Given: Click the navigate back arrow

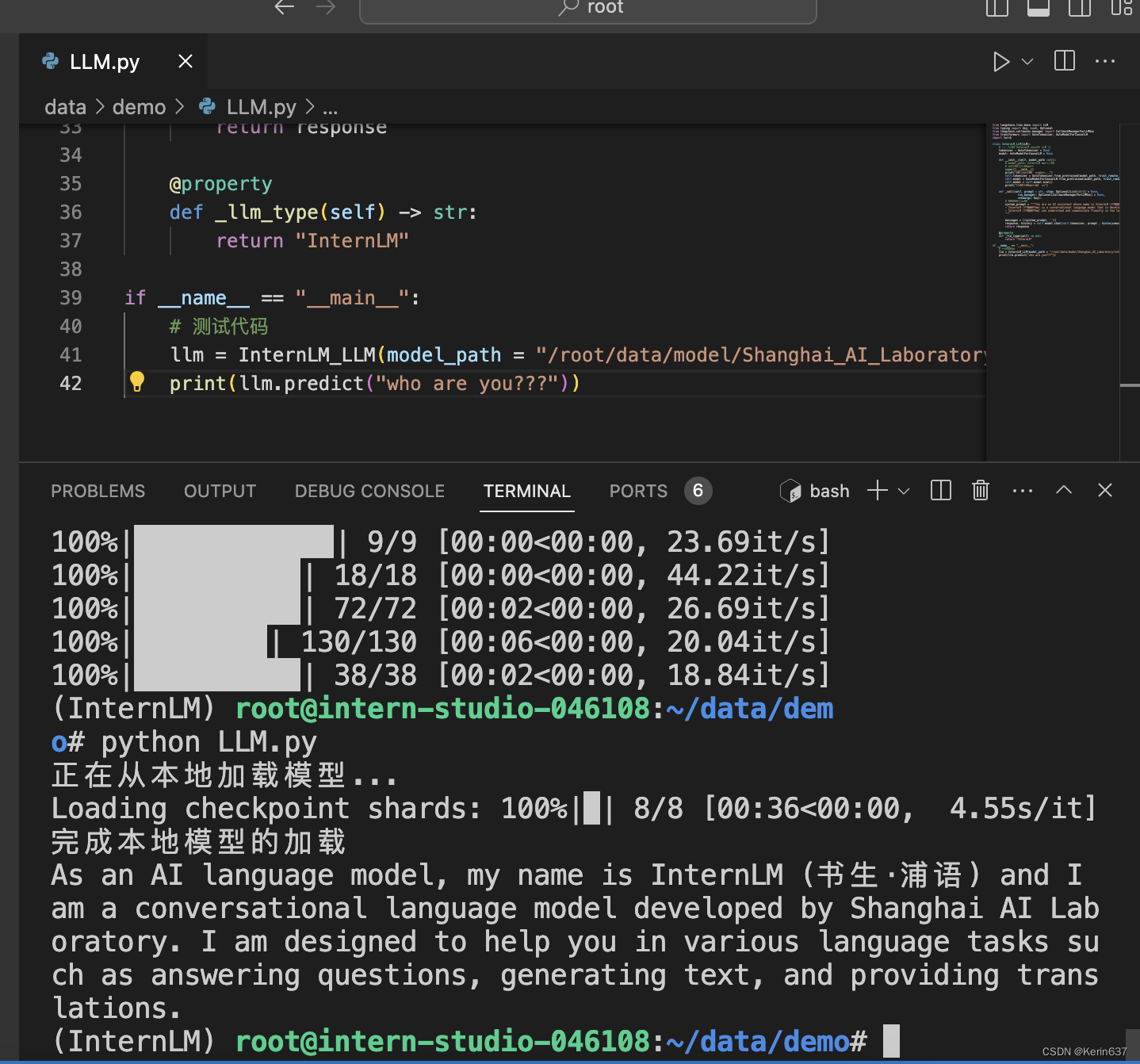Looking at the screenshot, I should [x=284, y=7].
